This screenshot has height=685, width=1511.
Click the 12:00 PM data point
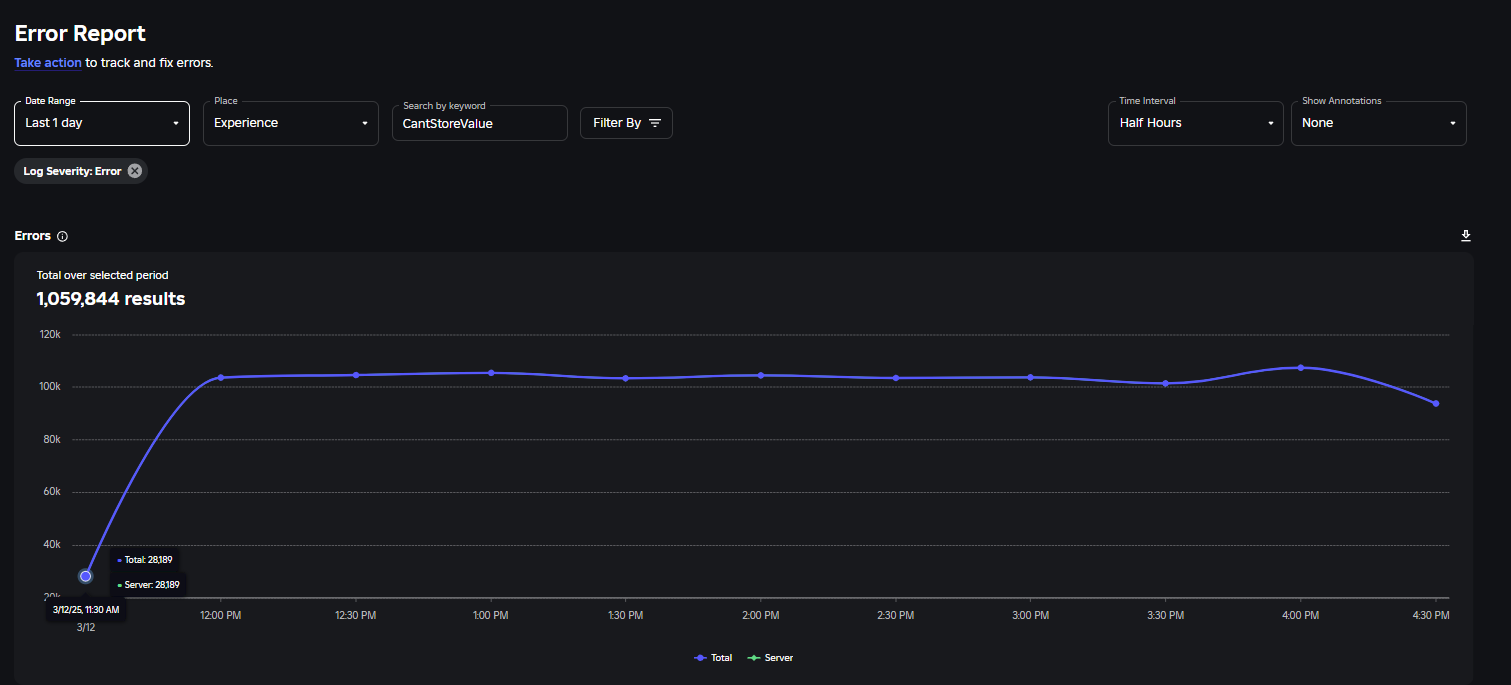221,377
